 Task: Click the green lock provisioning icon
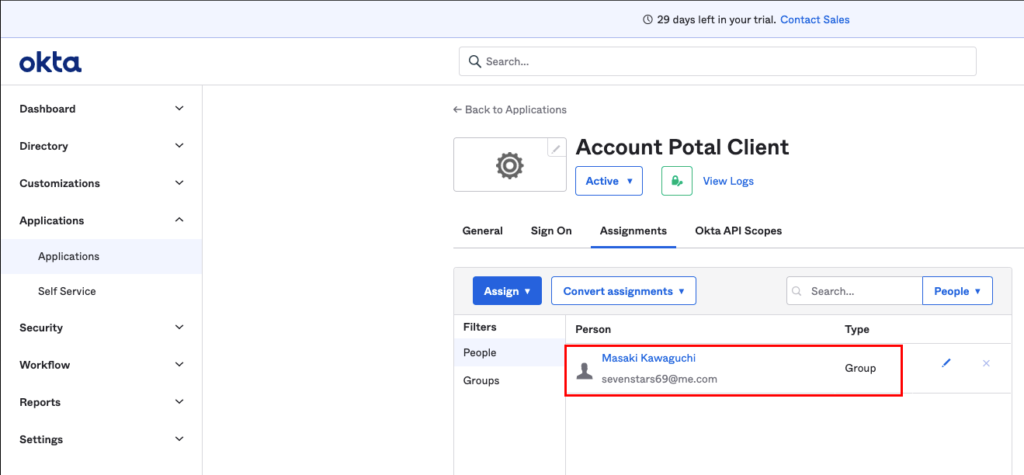(x=677, y=181)
